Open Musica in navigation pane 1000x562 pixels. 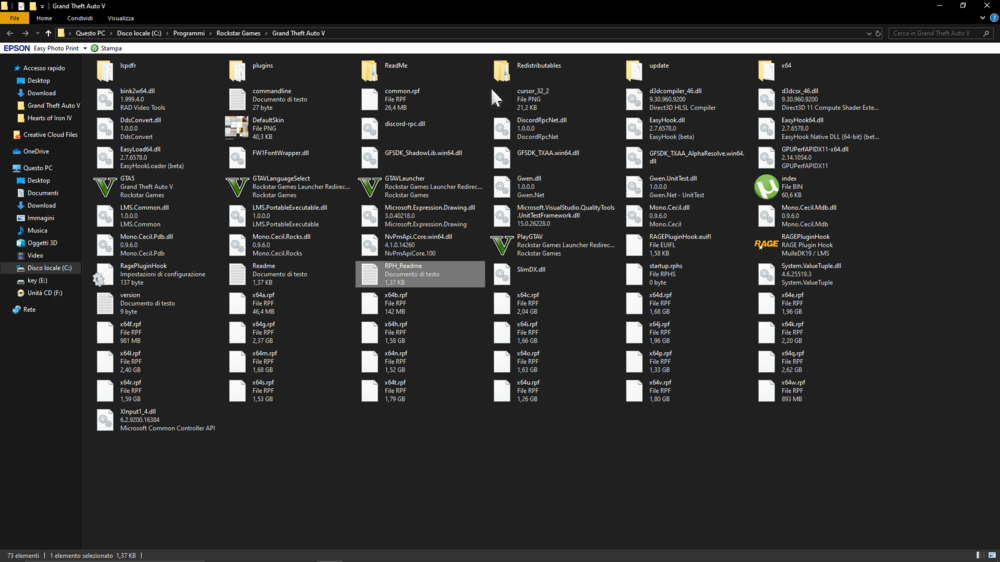[32, 231]
